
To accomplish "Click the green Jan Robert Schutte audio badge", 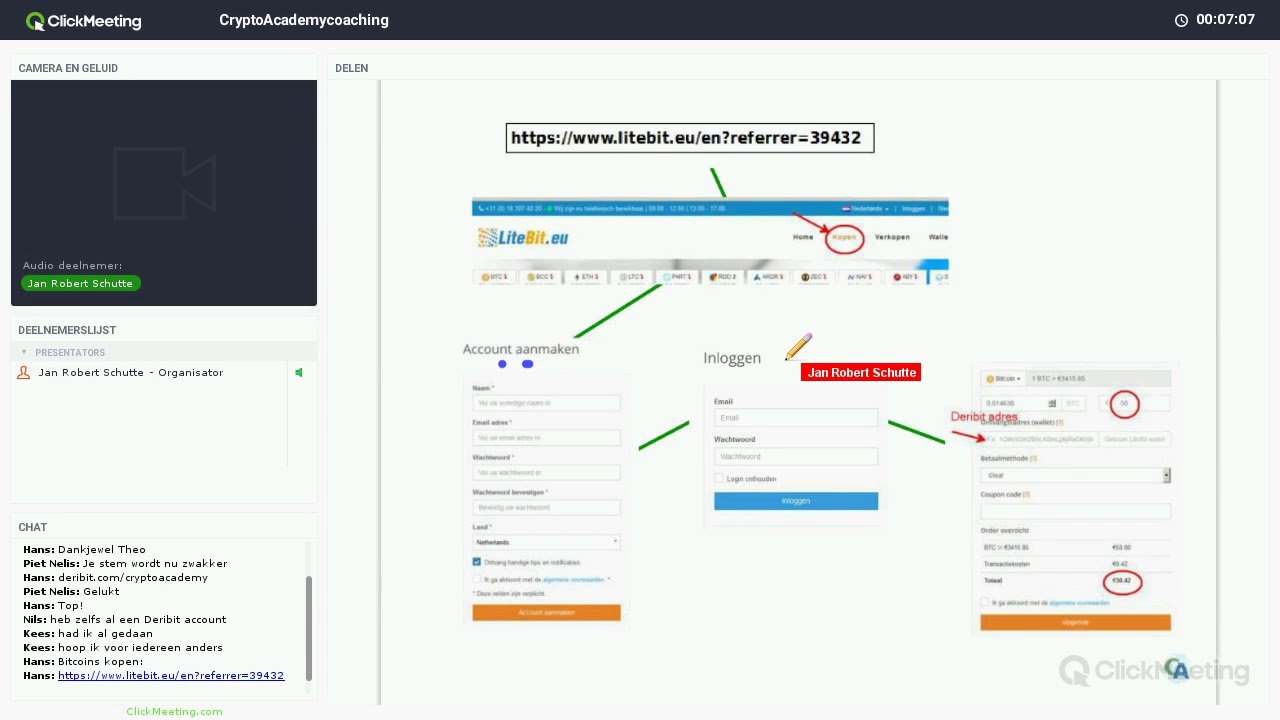I will [x=80, y=284].
